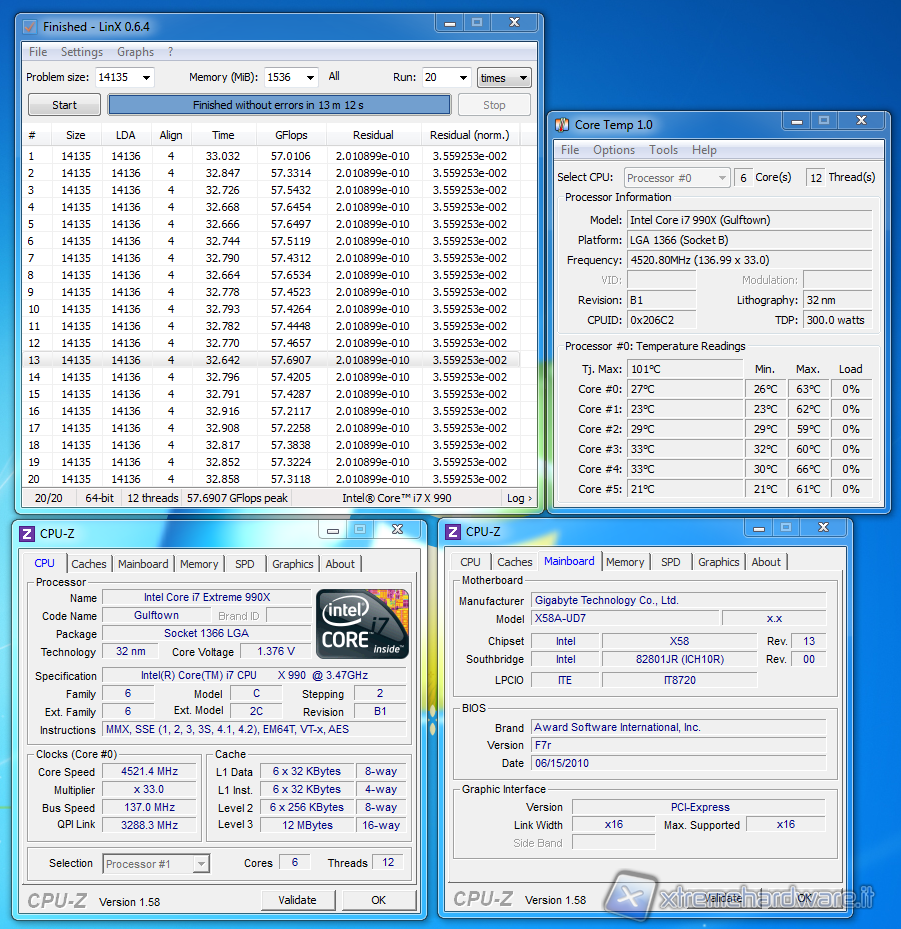This screenshot has height=929, width=901.
Task: Click the 'All' memory link in LinX
Action: pyautogui.click(x=334, y=77)
